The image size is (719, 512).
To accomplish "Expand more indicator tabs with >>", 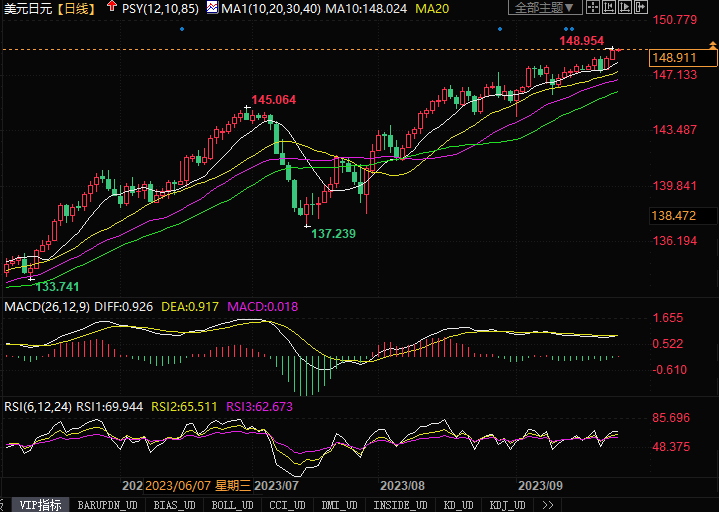I will point(548,505).
